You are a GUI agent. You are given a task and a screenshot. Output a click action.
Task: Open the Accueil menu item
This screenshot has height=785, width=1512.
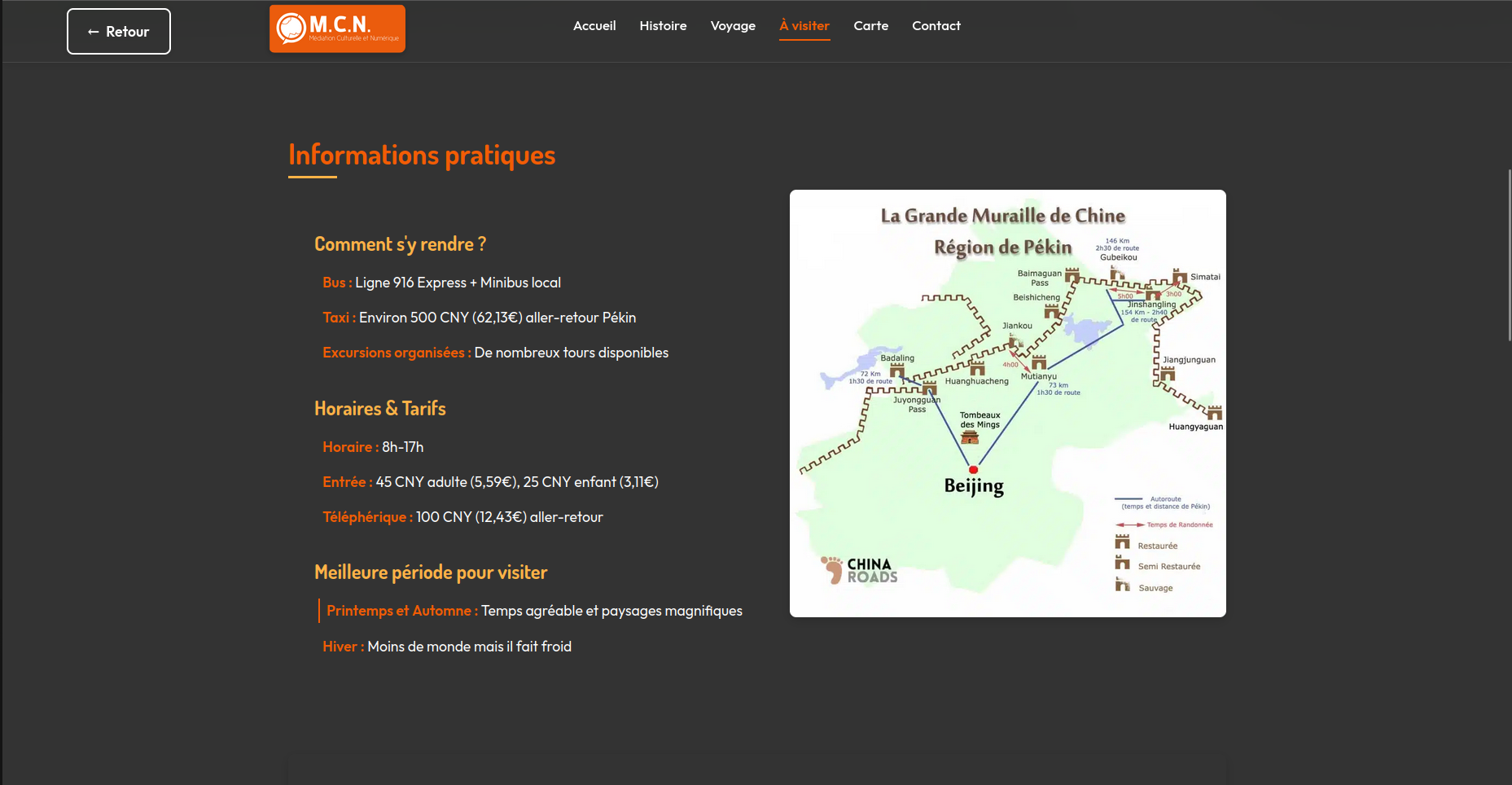594,26
